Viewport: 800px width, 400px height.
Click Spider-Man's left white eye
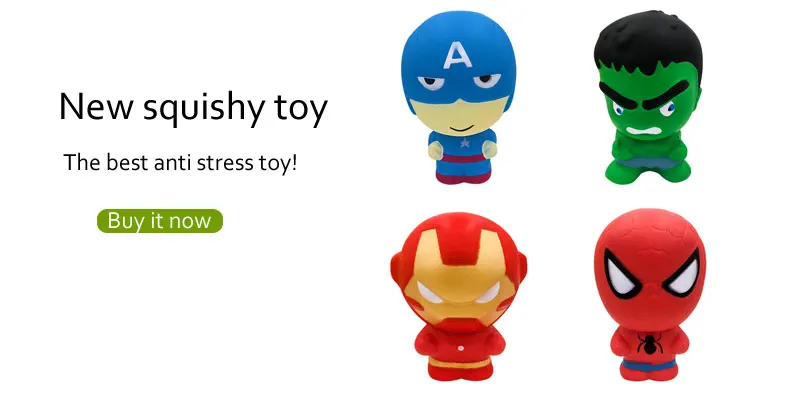tap(621, 274)
